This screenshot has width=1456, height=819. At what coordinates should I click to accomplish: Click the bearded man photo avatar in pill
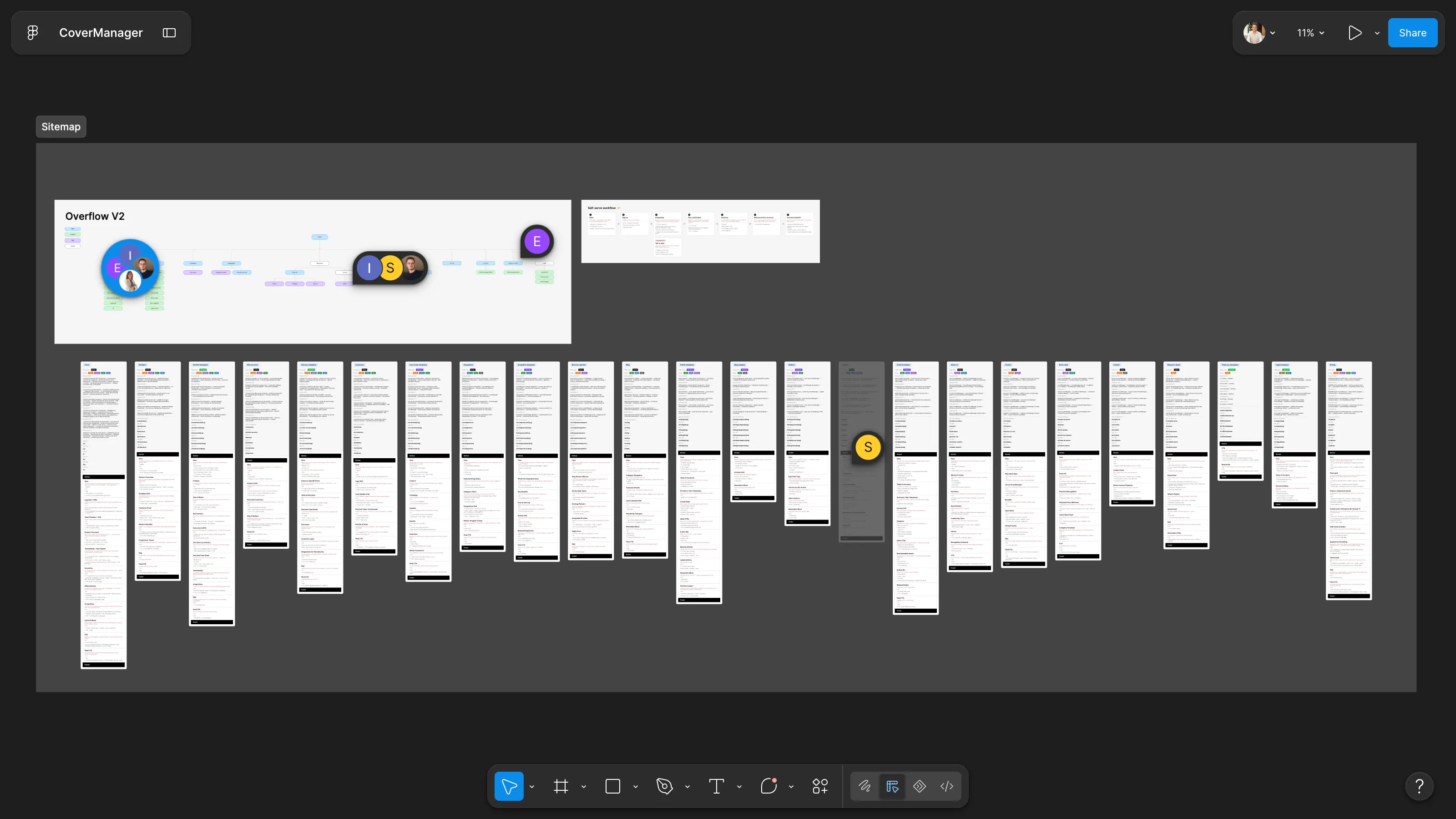[x=412, y=268]
